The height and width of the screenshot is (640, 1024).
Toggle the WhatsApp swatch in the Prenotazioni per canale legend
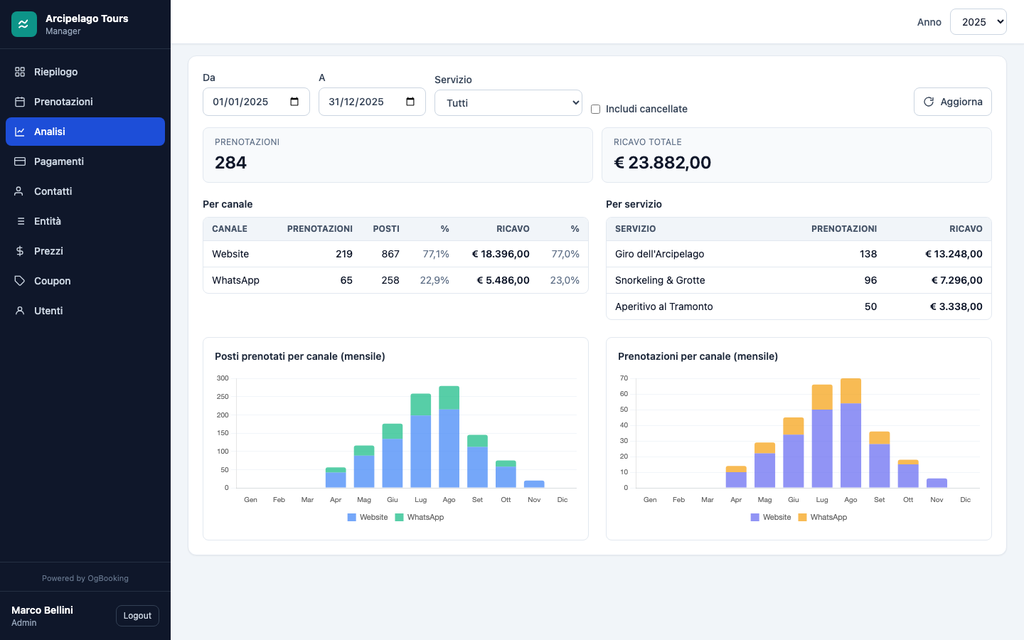tap(803, 517)
